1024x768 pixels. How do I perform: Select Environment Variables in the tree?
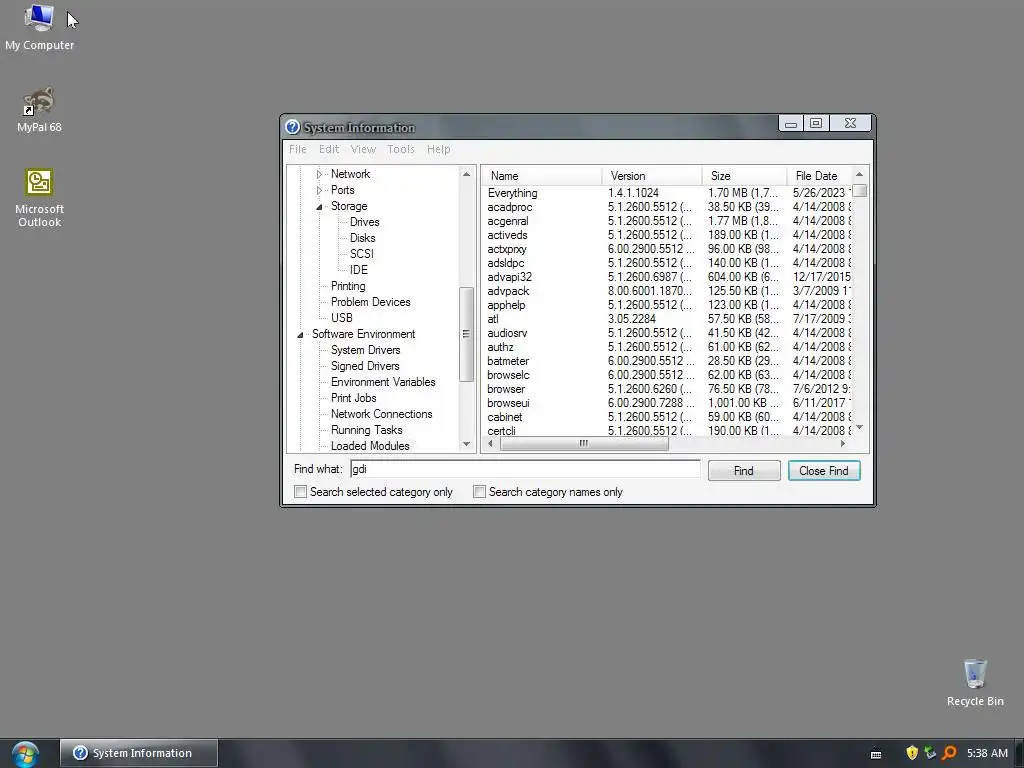[383, 382]
